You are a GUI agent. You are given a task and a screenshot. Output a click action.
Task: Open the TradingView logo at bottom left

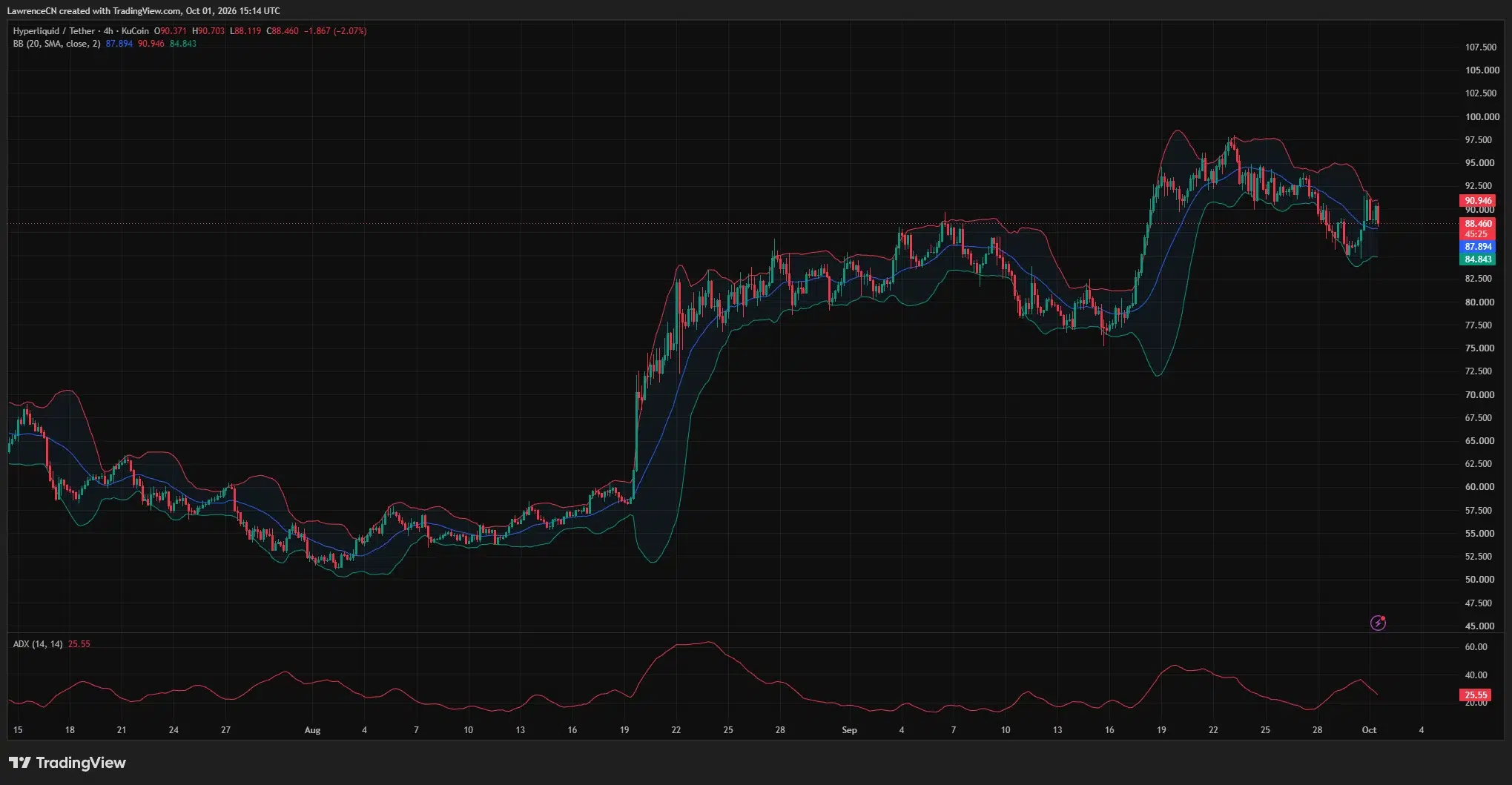pyautogui.click(x=67, y=763)
